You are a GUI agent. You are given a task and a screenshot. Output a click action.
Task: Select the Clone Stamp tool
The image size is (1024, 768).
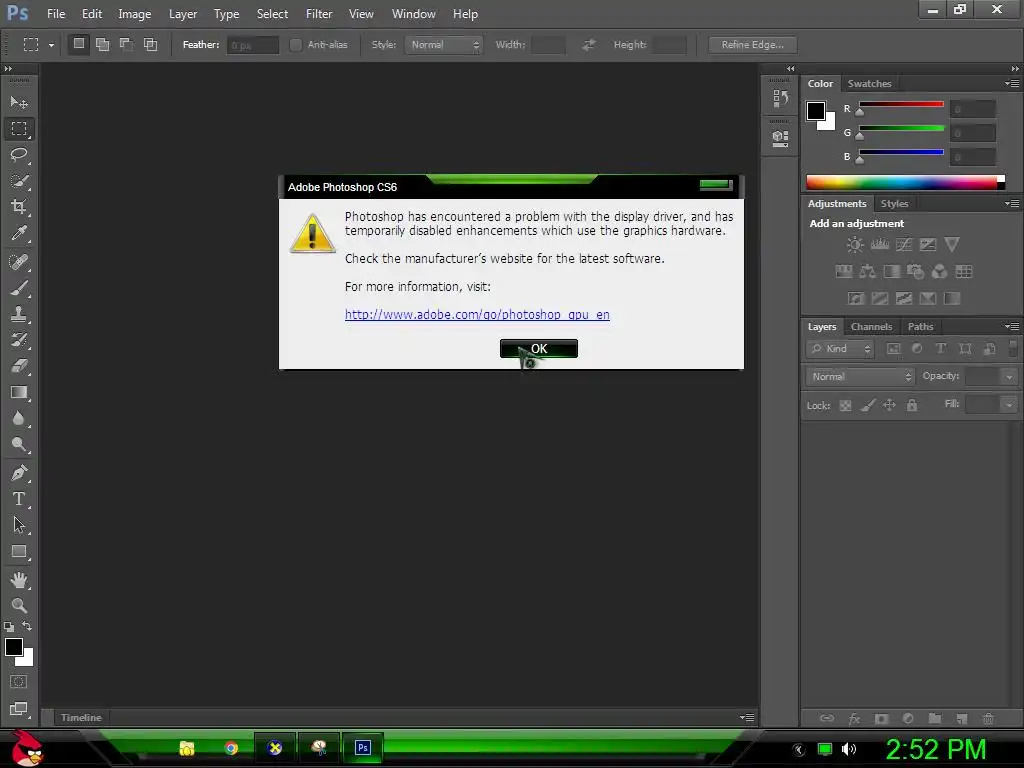coord(19,314)
